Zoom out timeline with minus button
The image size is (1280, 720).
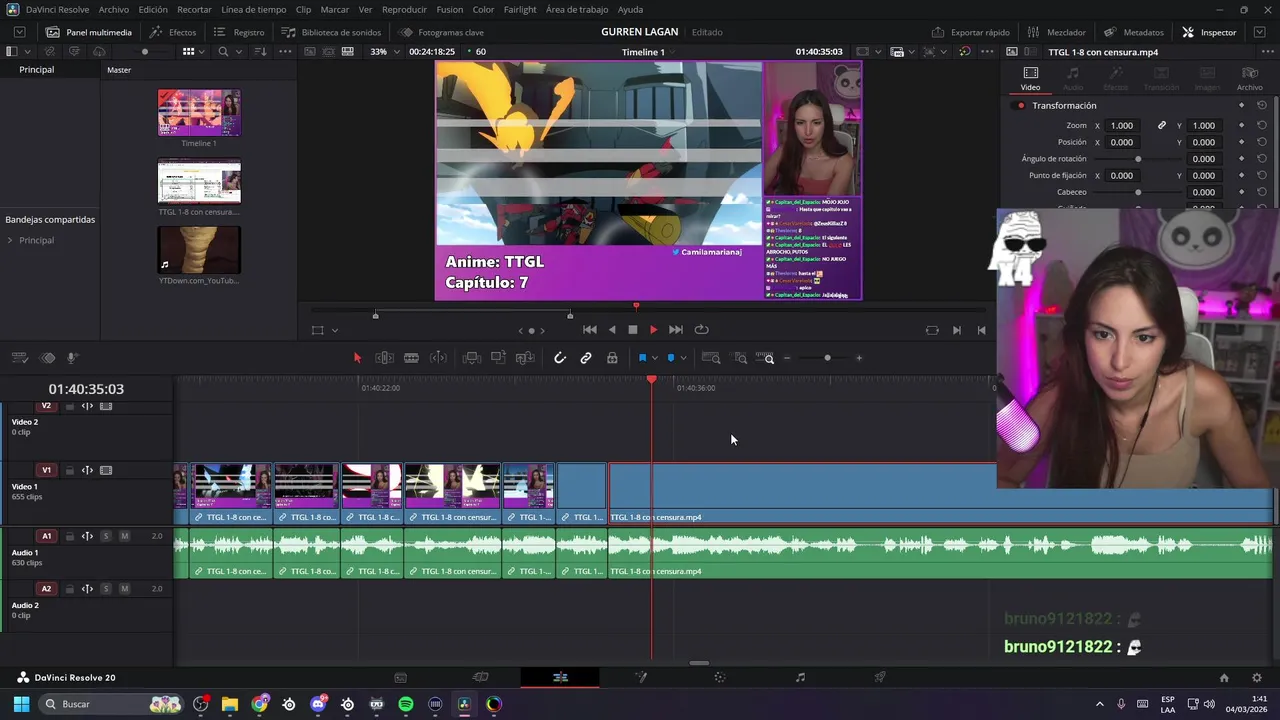pyautogui.click(x=787, y=358)
